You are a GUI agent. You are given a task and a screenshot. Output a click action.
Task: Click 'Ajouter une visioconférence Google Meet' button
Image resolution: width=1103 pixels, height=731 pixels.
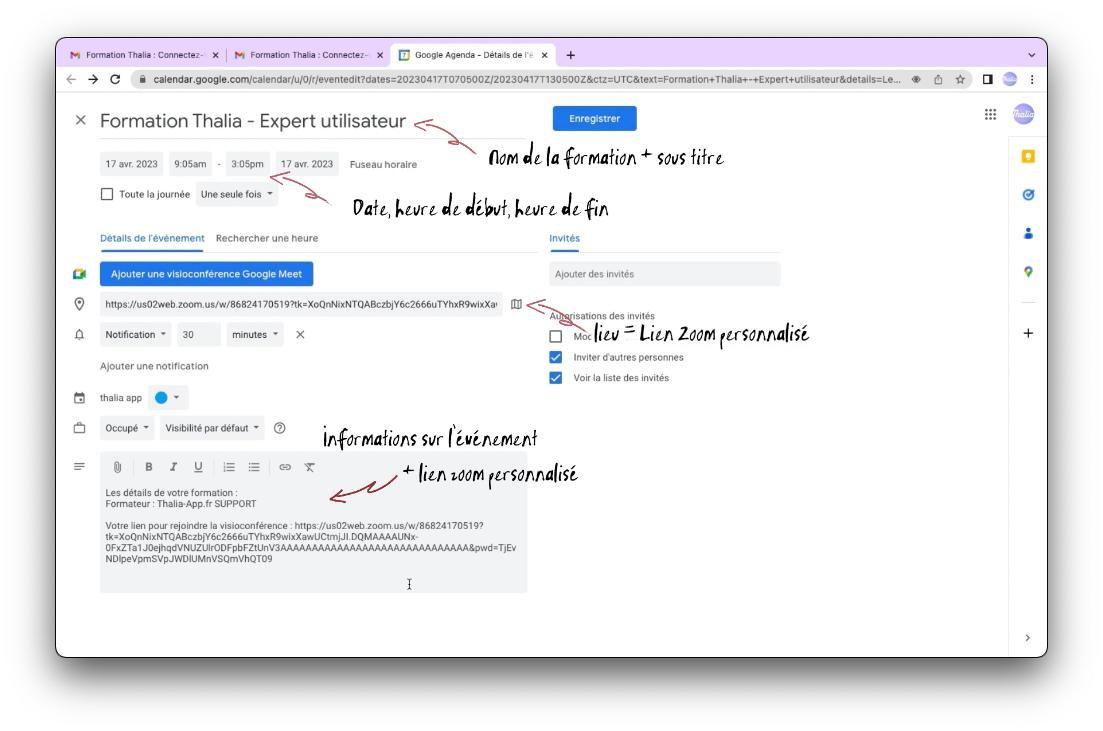coord(206,274)
